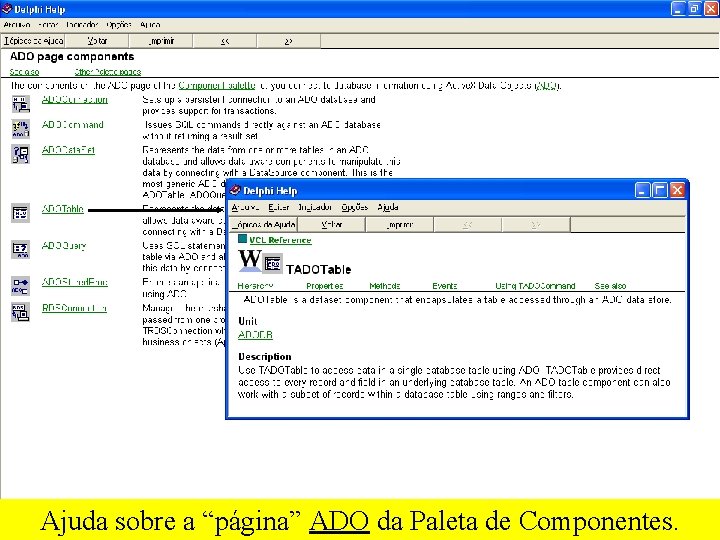Click See also in TADOTable popup
Screen dimensions: 720x540
(x=610, y=286)
